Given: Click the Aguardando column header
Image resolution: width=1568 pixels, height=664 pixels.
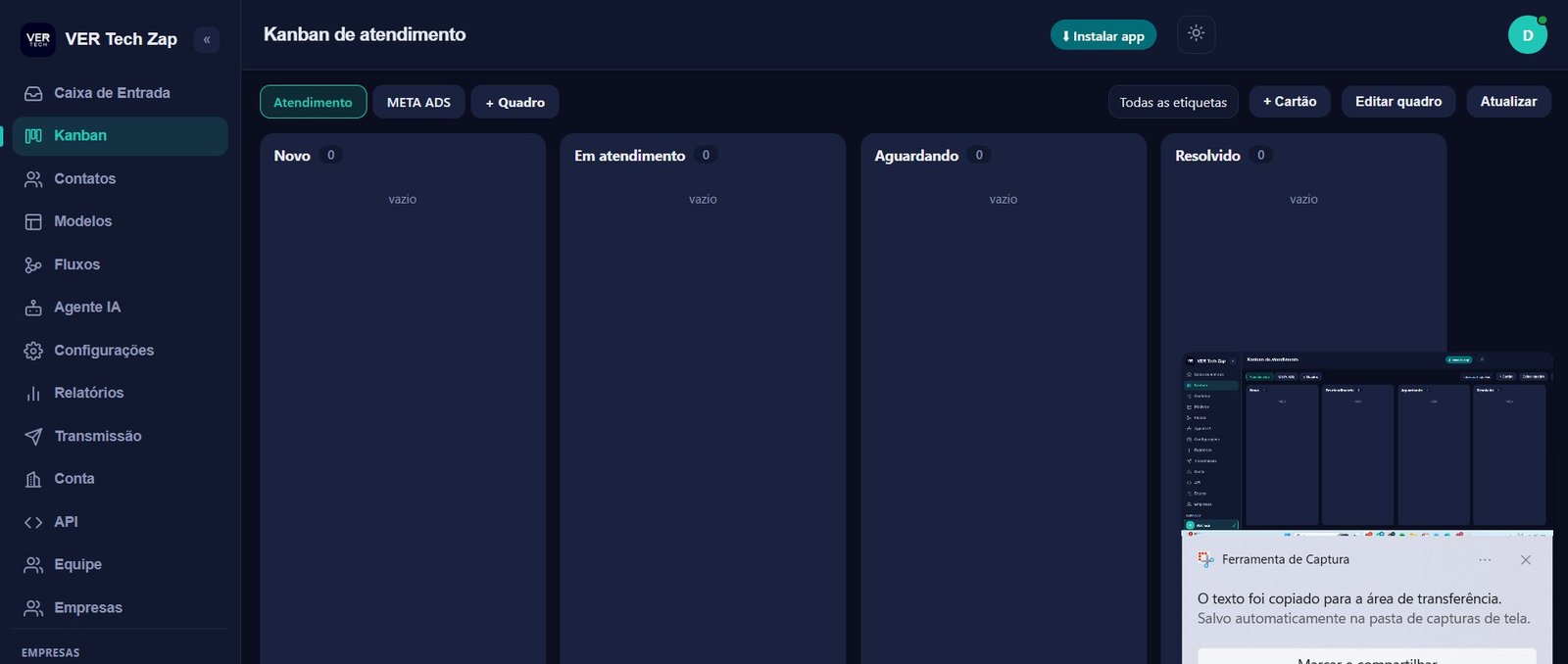Looking at the screenshot, I should tap(916, 156).
